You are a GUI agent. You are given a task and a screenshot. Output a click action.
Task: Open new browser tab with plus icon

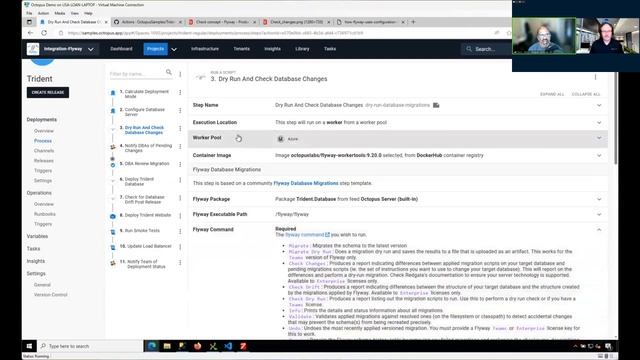coord(413,22)
